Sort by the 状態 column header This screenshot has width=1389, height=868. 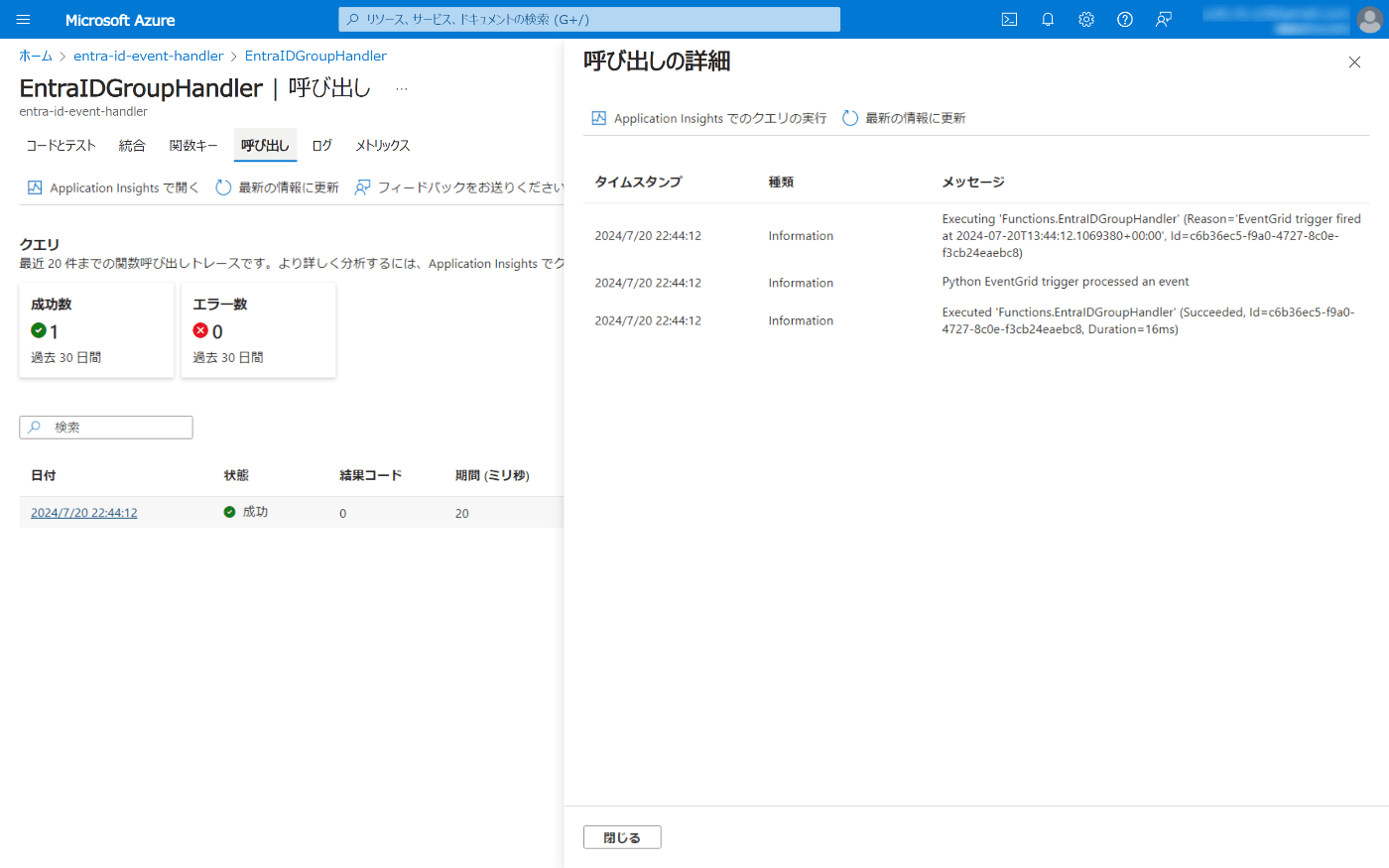point(236,476)
